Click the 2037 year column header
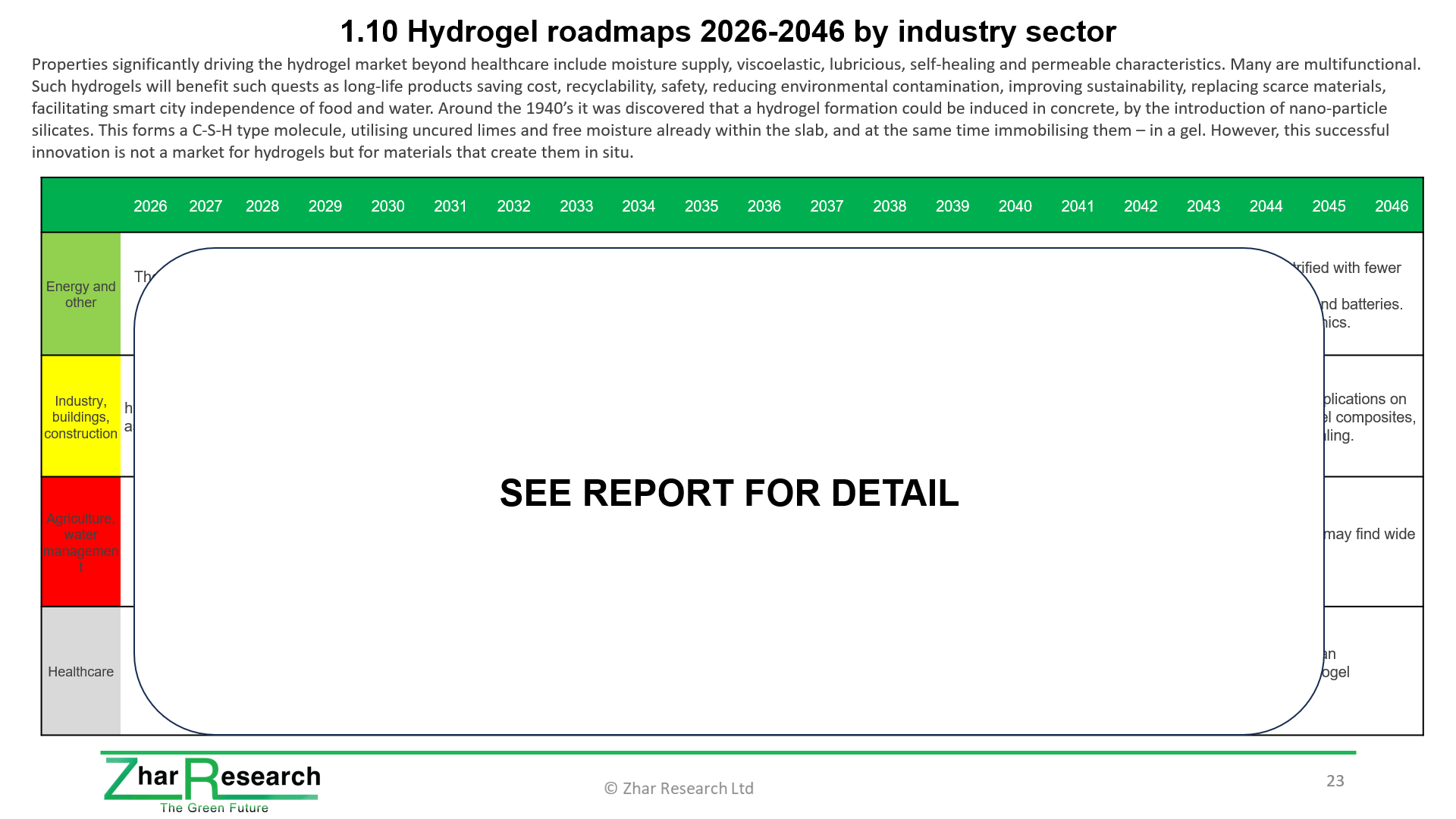1456x819 pixels. pyautogui.click(x=827, y=206)
